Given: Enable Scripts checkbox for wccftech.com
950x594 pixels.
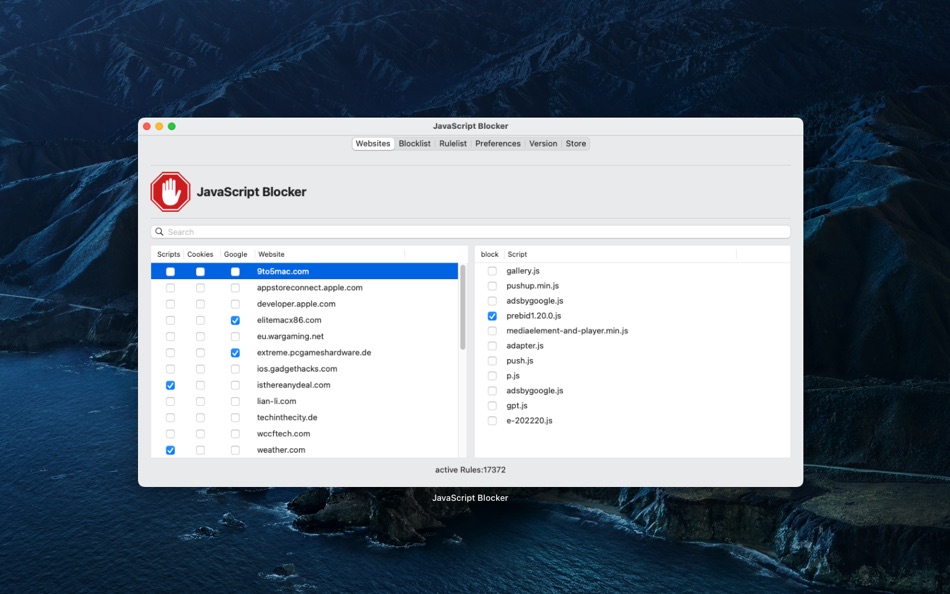Looking at the screenshot, I should [170, 433].
